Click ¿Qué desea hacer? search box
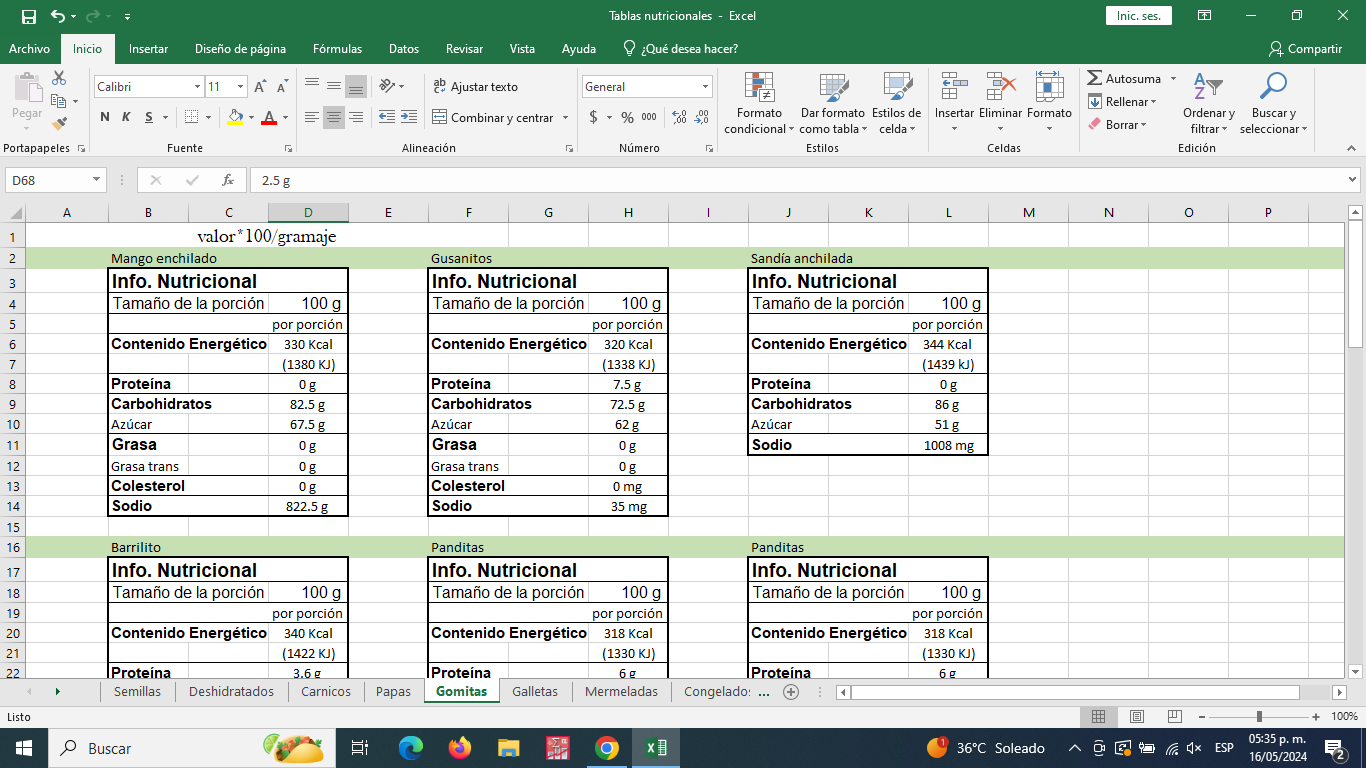This screenshot has width=1366, height=768. point(680,48)
